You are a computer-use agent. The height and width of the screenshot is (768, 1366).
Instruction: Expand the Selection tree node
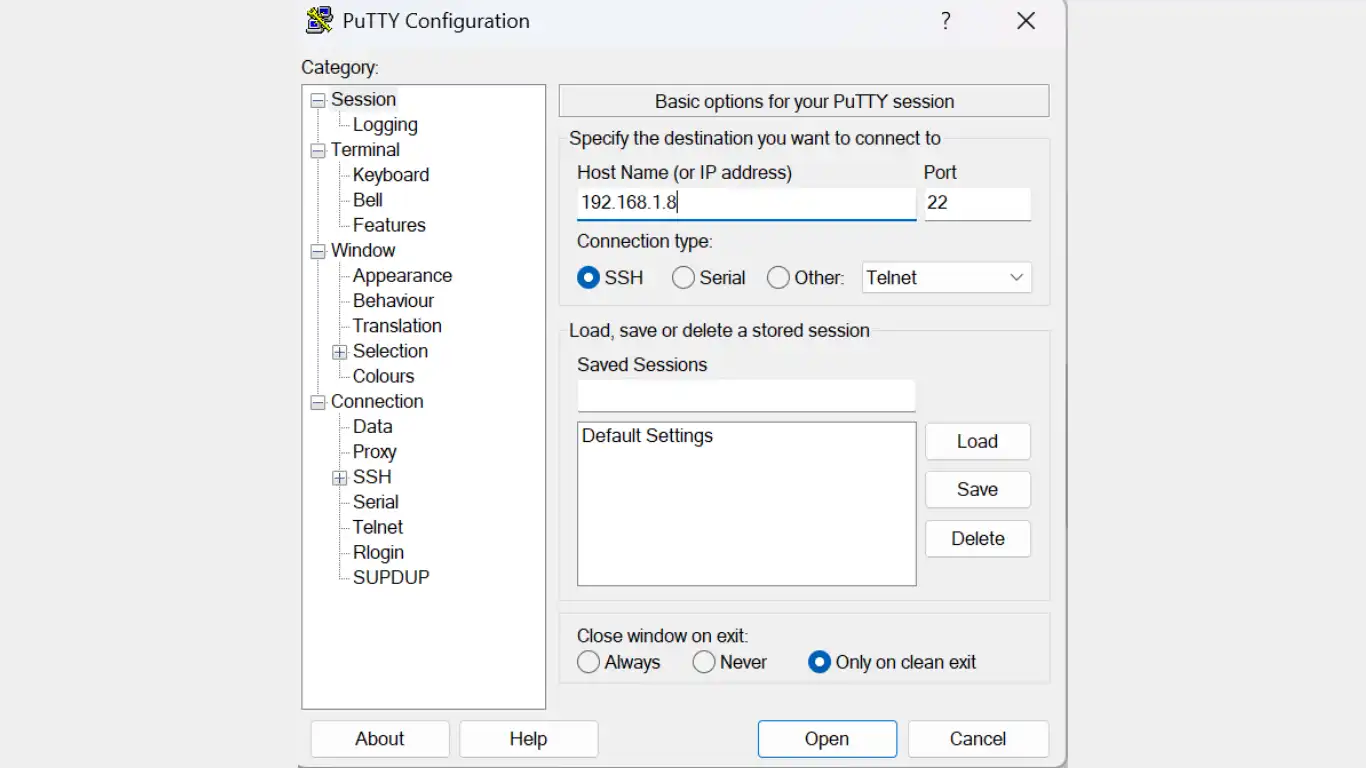pyautogui.click(x=340, y=352)
